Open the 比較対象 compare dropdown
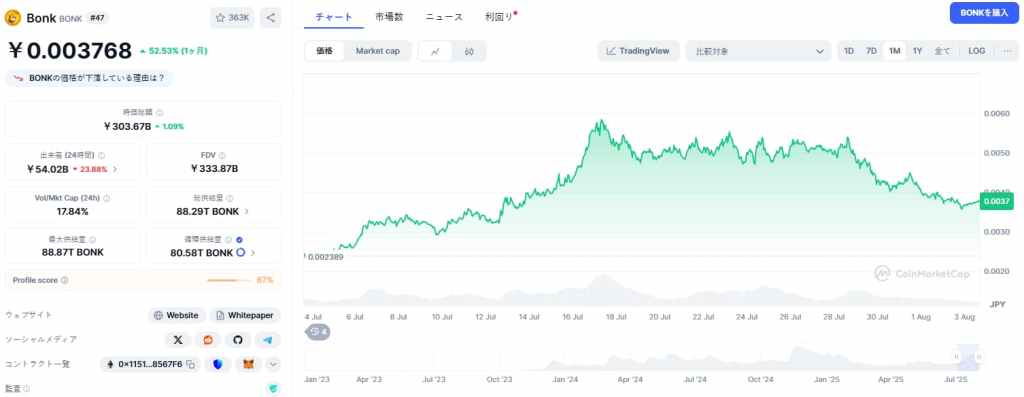This screenshot has width=1024, height=397. (759, 51)
